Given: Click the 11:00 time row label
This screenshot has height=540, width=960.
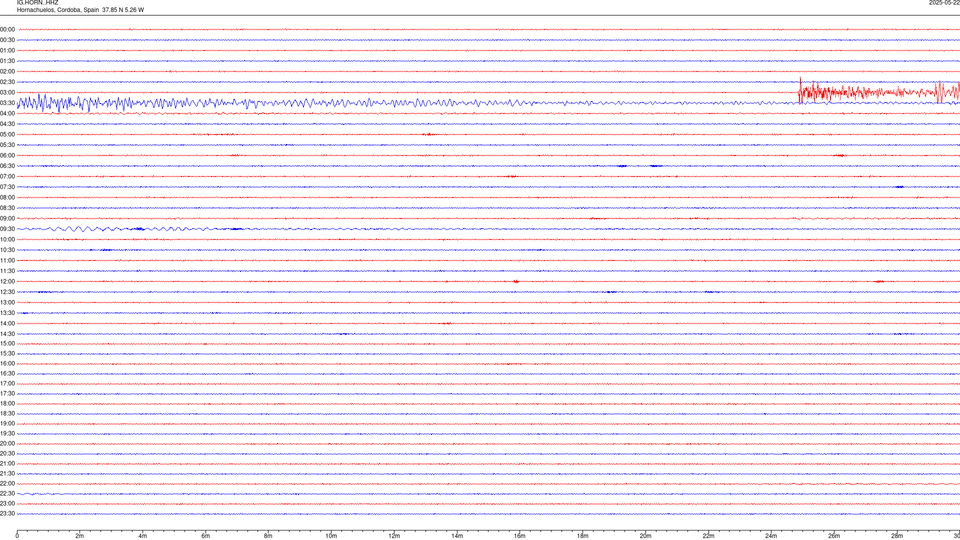Looking at the screenshot, I should 7,260.
